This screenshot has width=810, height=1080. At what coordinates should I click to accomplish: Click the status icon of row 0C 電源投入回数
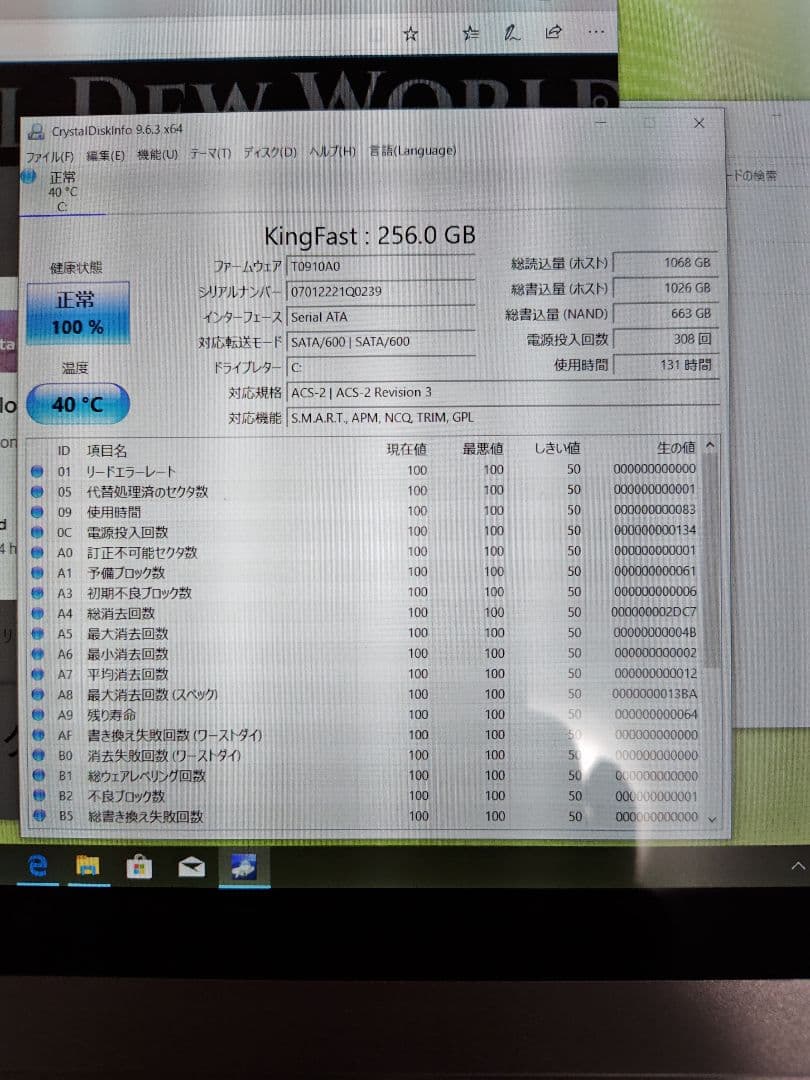37,532
